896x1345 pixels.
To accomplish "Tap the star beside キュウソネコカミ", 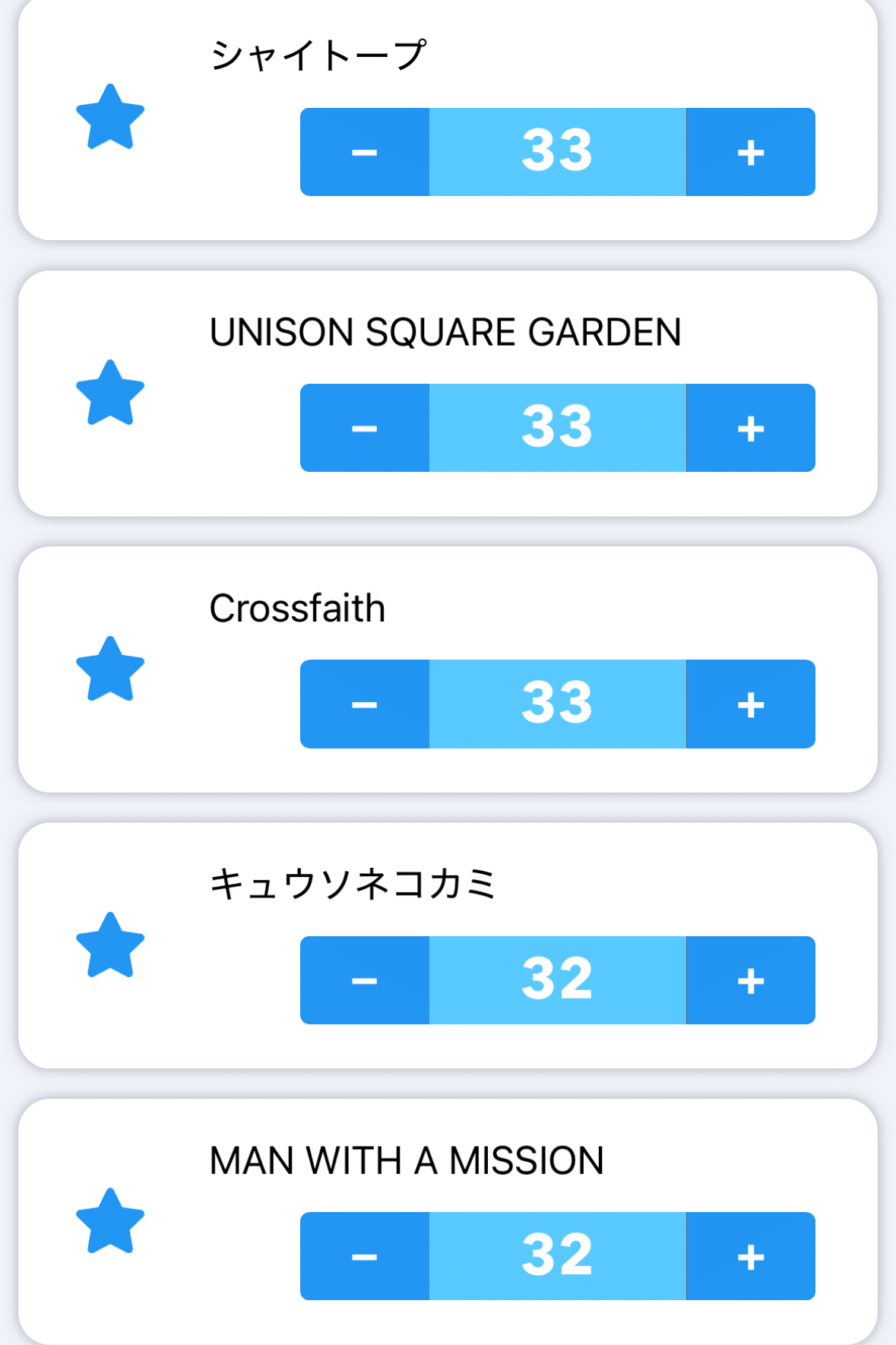I will (x=110, y=945).
